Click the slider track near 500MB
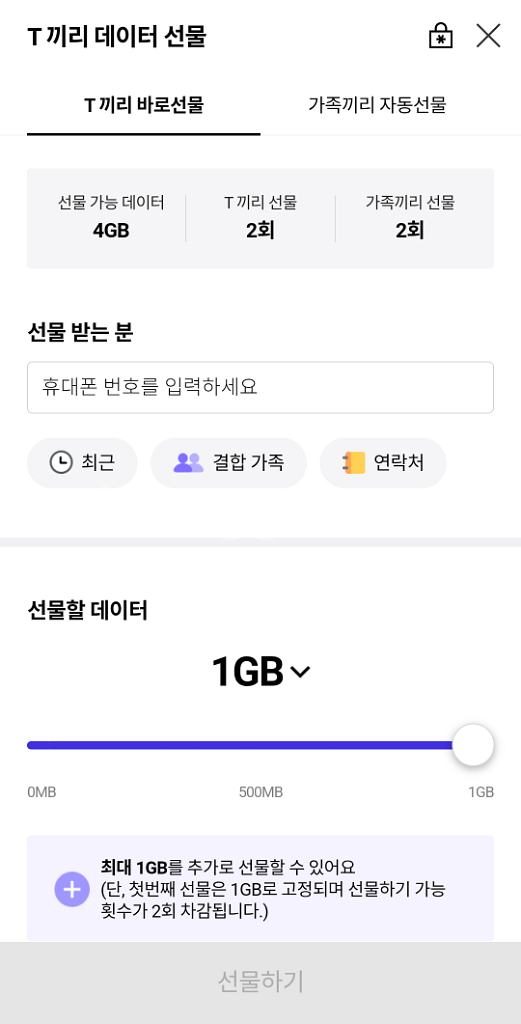The image size is (521, 1024). point(260,745)
